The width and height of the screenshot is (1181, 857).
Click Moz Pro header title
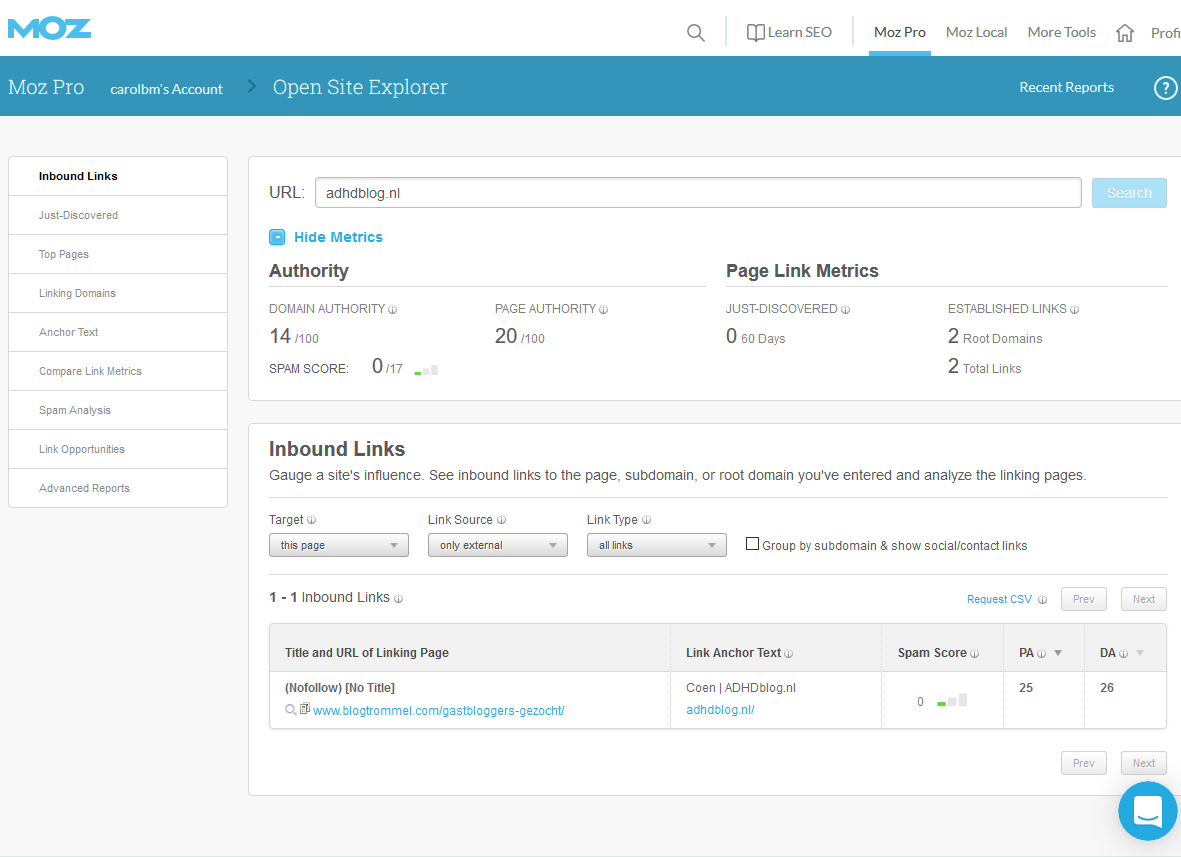click(46, 87)
